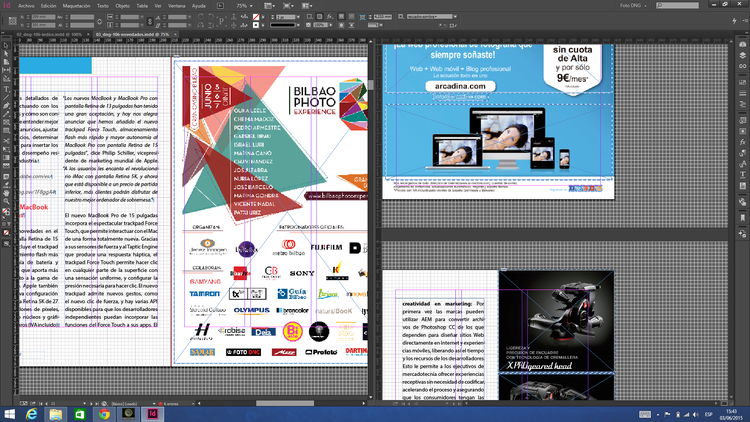Open the Ayuda menu
Viewport: 750px width, 422px height.
pos(199,6)
